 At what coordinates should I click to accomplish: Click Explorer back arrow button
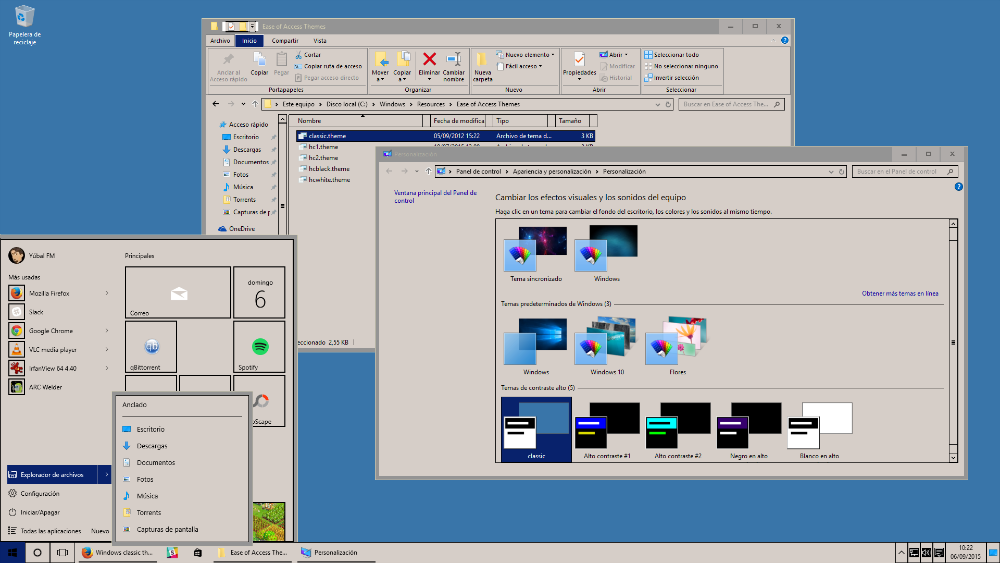pos(216,104)
